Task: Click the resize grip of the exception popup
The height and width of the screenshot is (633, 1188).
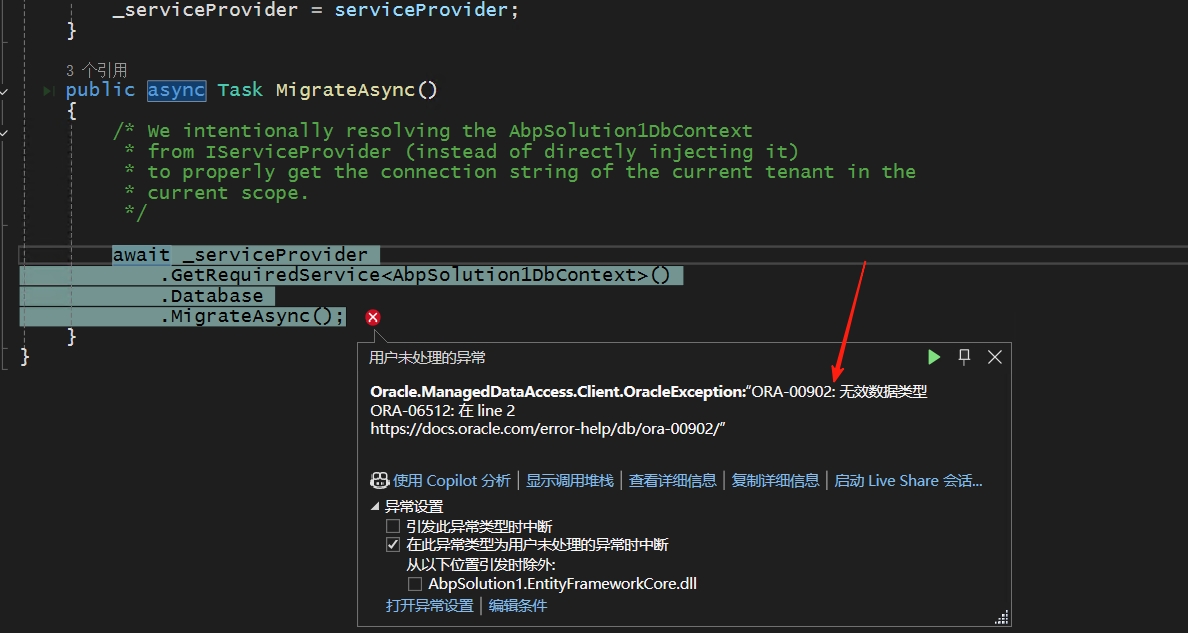Action: (1002, 617)
